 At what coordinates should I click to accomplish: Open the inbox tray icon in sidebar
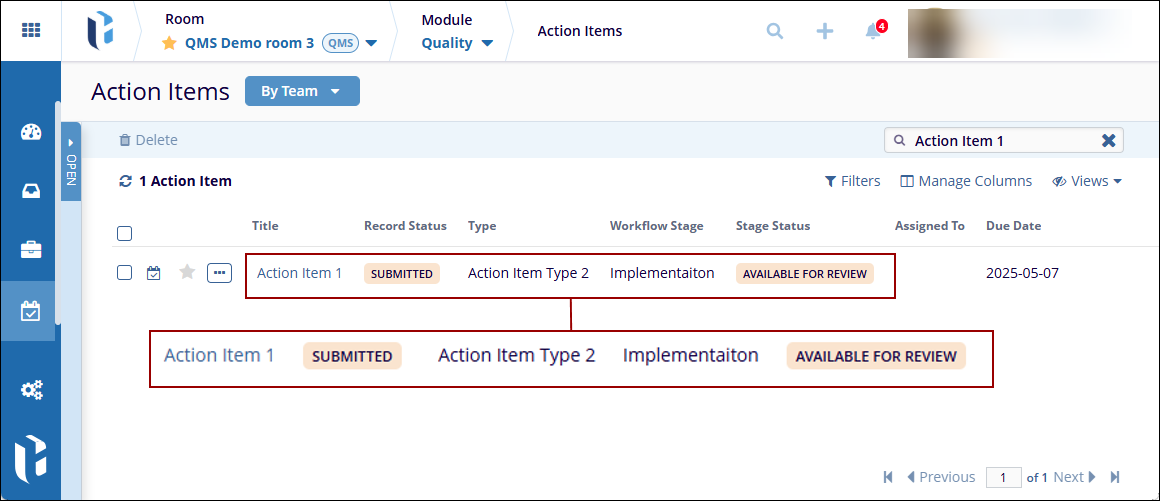[31, 191]
